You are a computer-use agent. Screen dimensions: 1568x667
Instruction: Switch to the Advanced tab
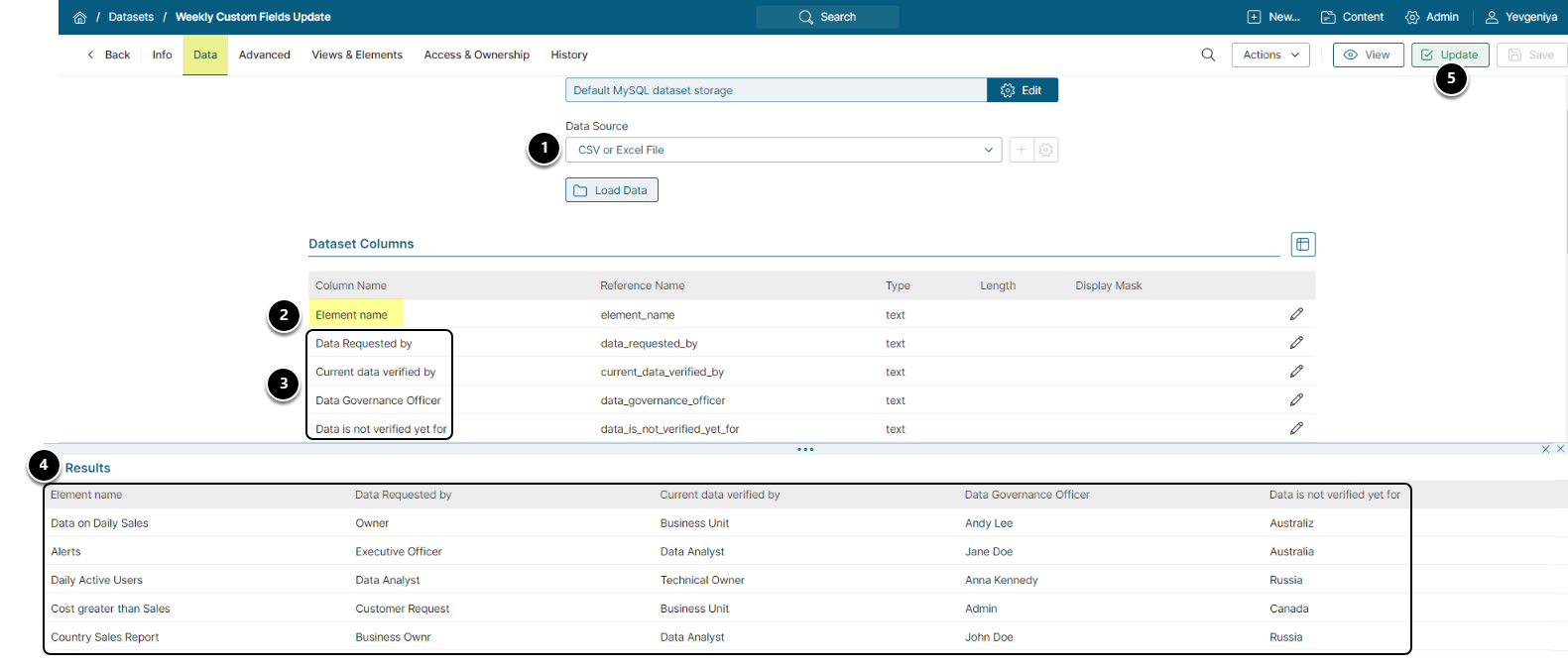coord(264,55)
